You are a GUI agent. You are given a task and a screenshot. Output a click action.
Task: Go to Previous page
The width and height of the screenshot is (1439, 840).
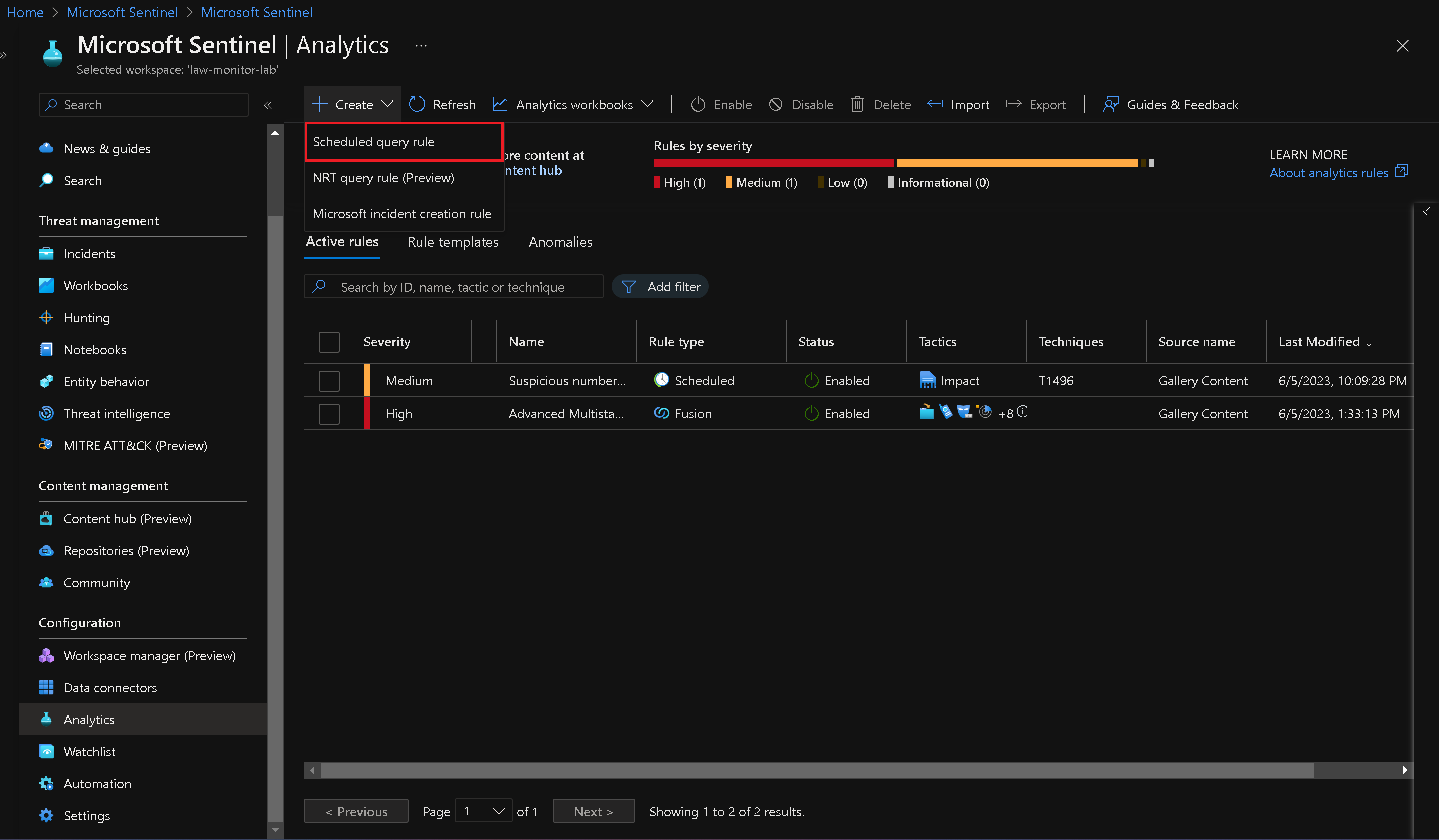click(x=356, y=811)
